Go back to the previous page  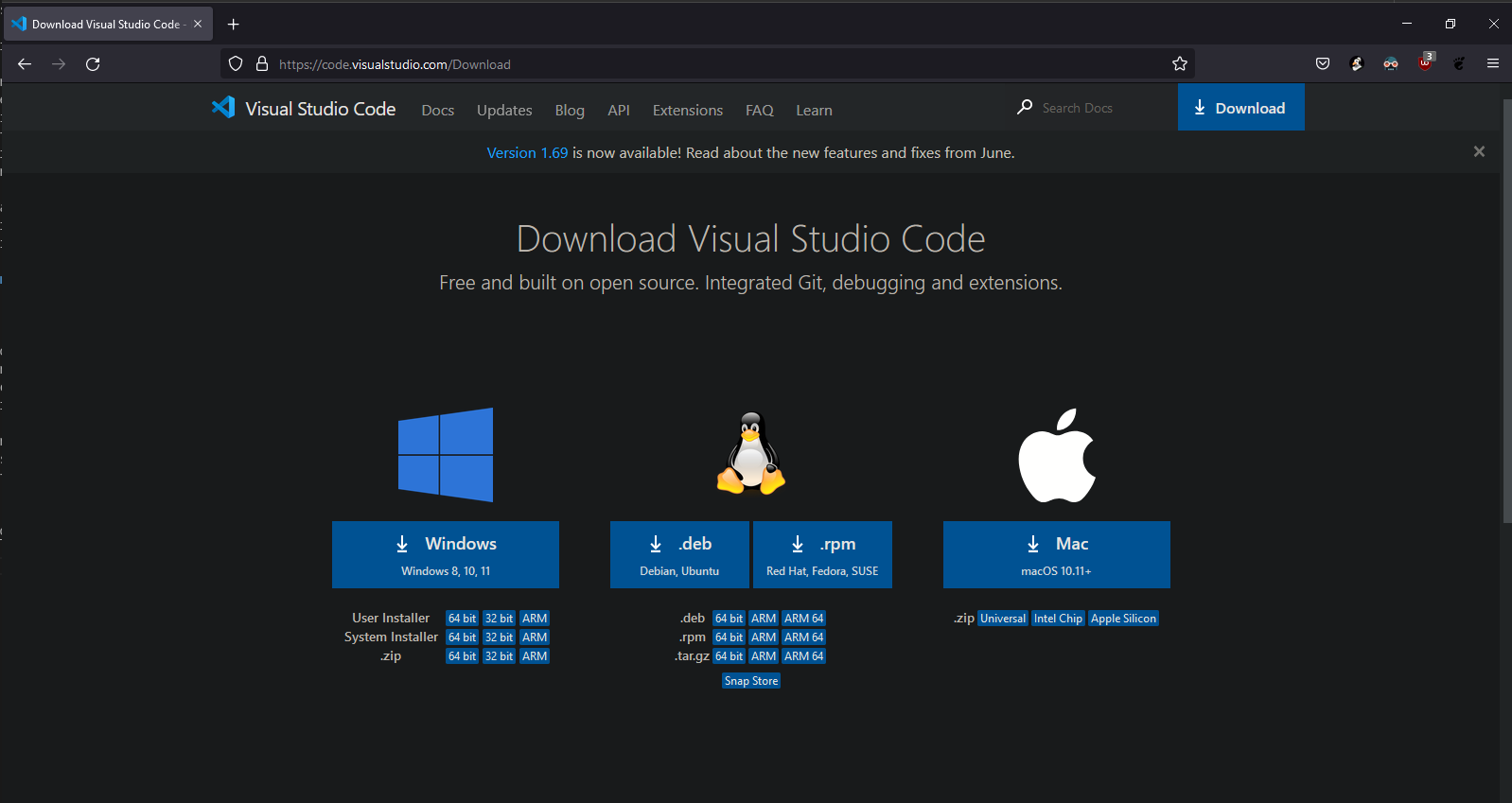[x=25, y=64]
